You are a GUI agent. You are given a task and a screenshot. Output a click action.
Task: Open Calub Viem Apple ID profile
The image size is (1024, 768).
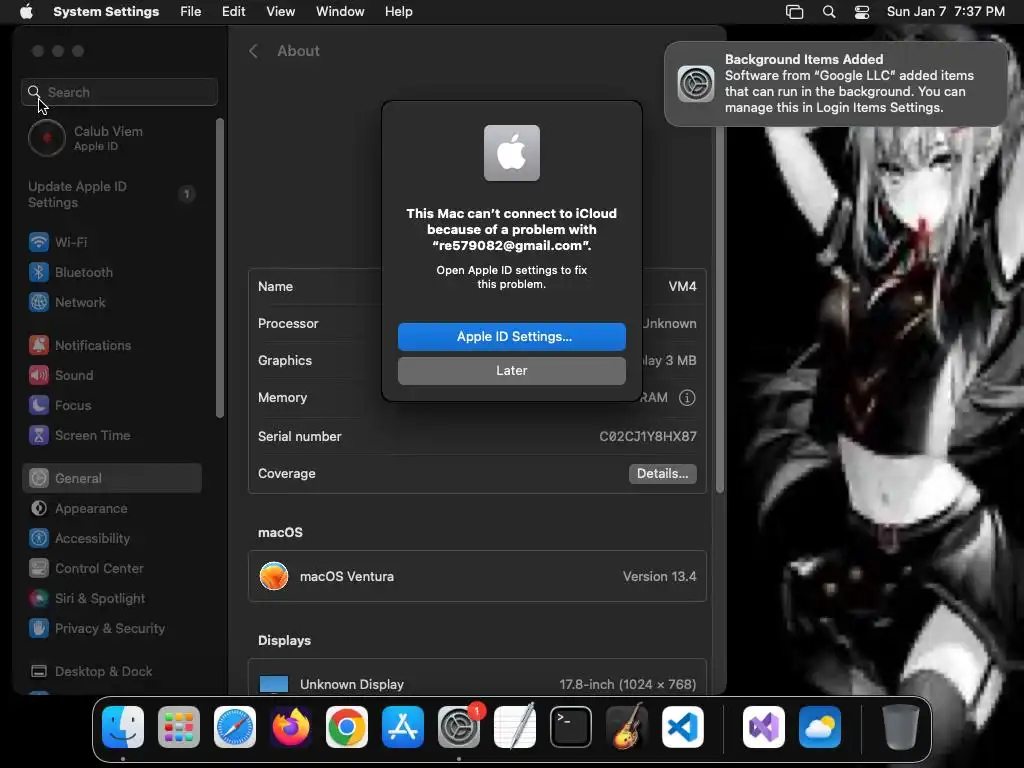[x=112, y=138]
